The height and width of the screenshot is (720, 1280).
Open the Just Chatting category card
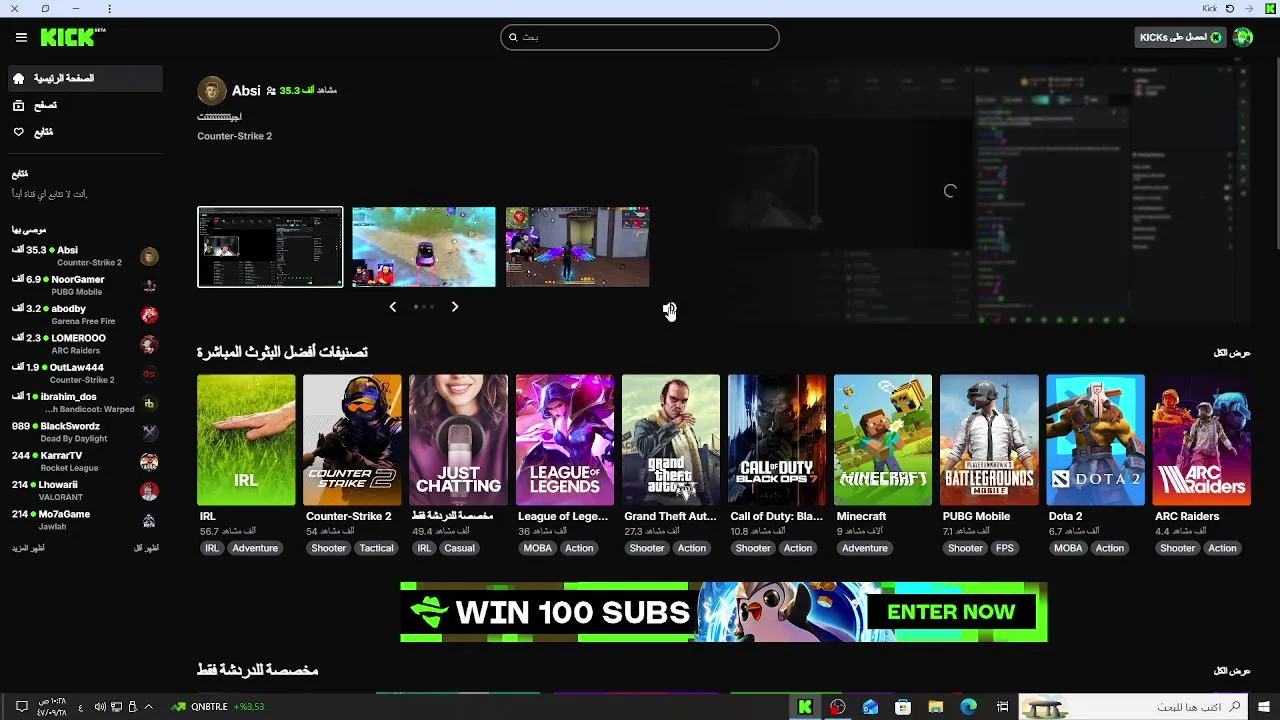tap(458, 440)
